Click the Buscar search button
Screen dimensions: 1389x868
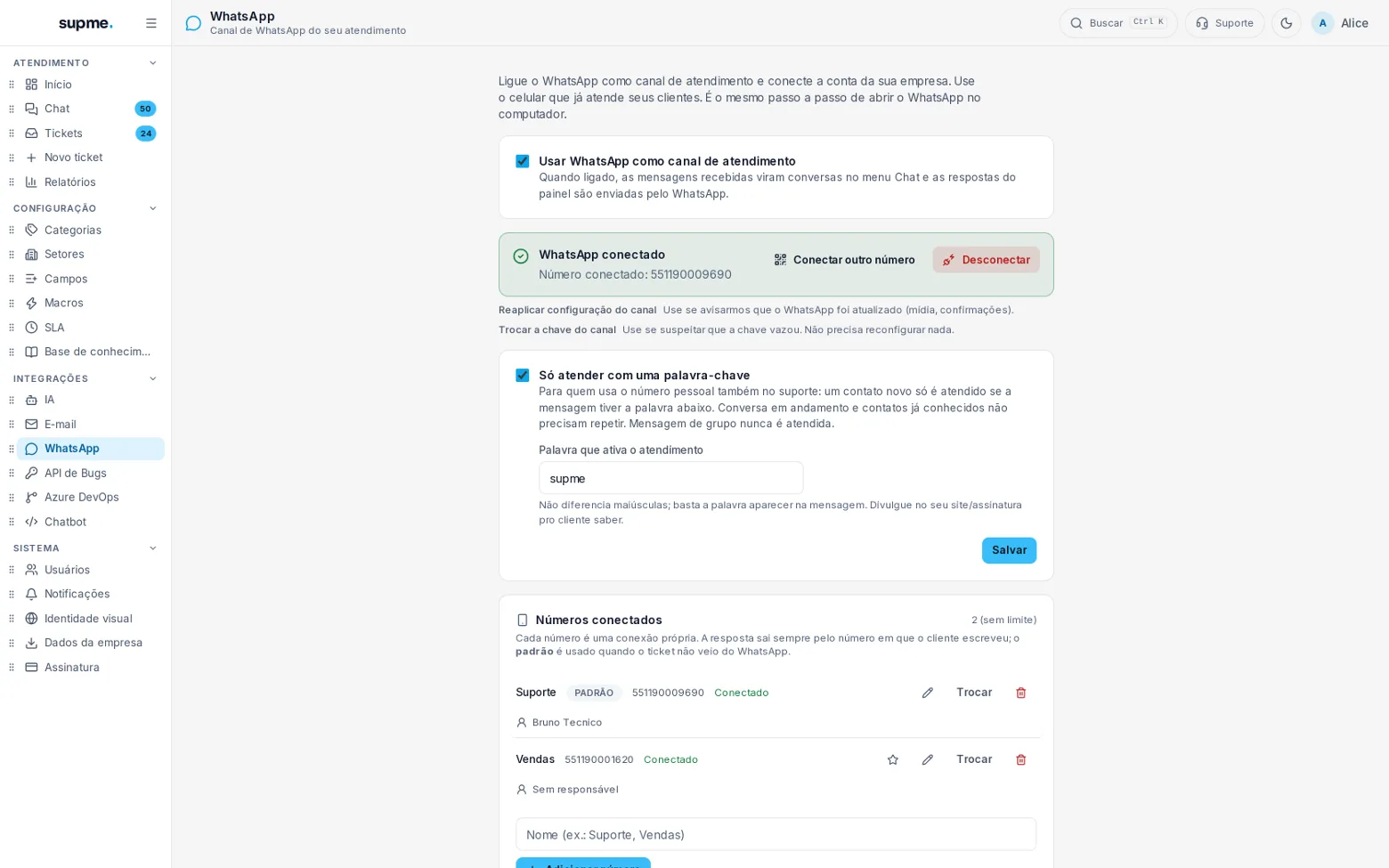point(1118,23)
